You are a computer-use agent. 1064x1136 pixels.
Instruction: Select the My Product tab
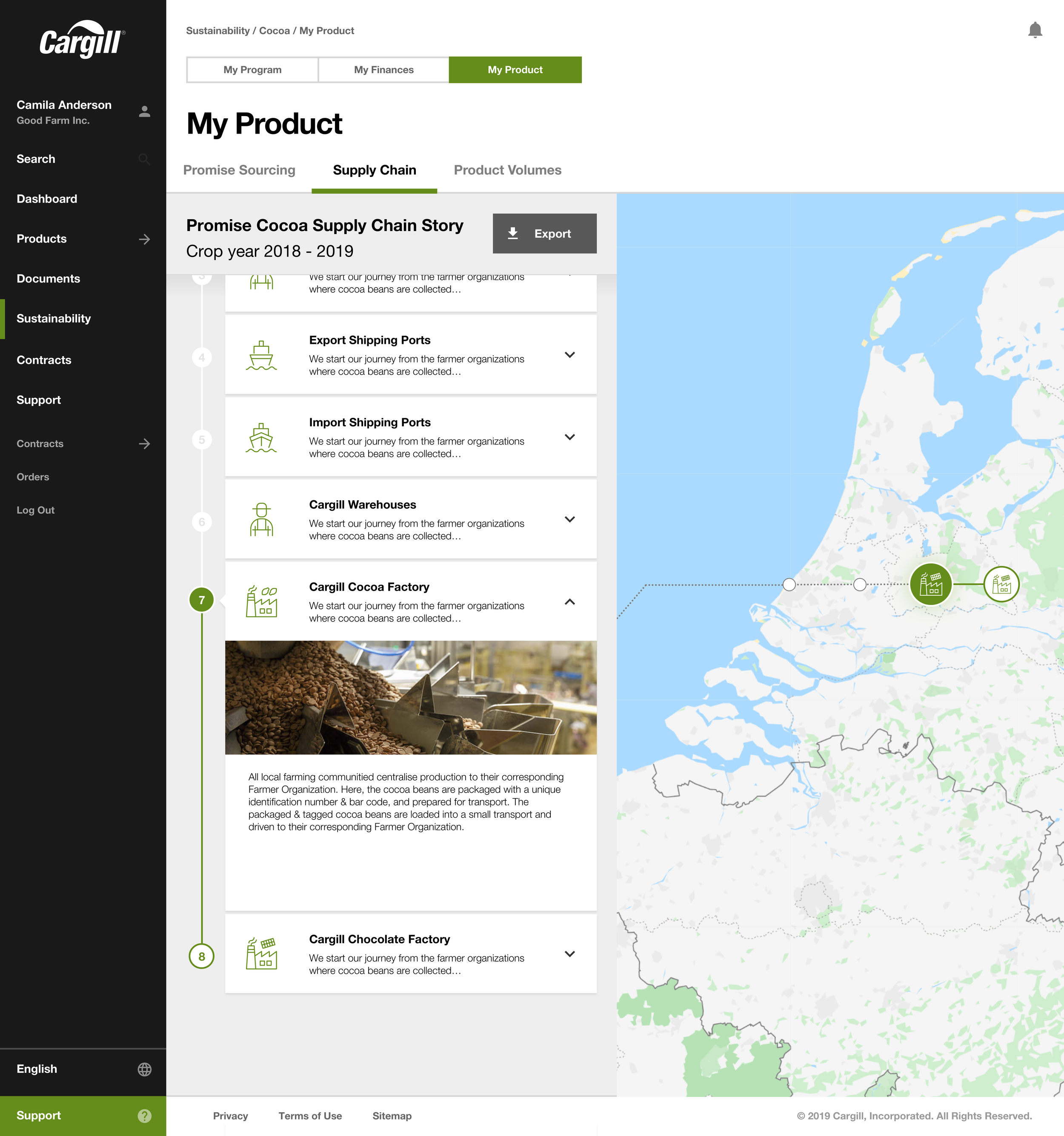click(515, 70)
